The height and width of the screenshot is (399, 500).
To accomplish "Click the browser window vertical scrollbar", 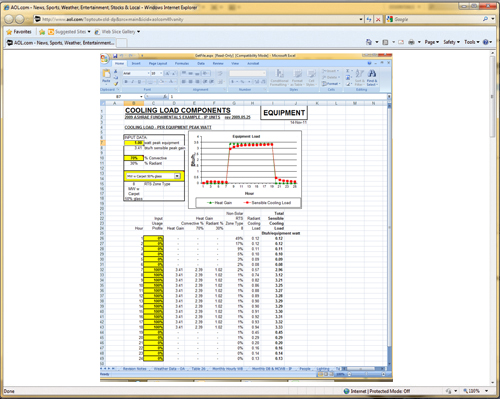I will tap(492, 217).
